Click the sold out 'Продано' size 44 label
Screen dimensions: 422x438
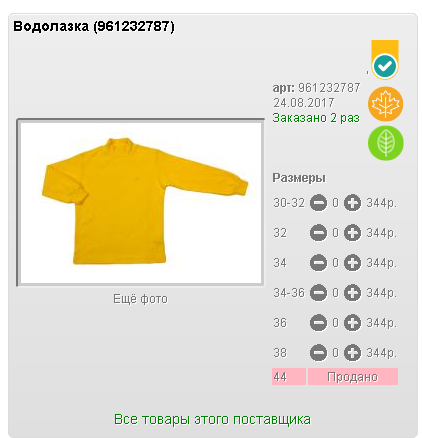point(353,377)
